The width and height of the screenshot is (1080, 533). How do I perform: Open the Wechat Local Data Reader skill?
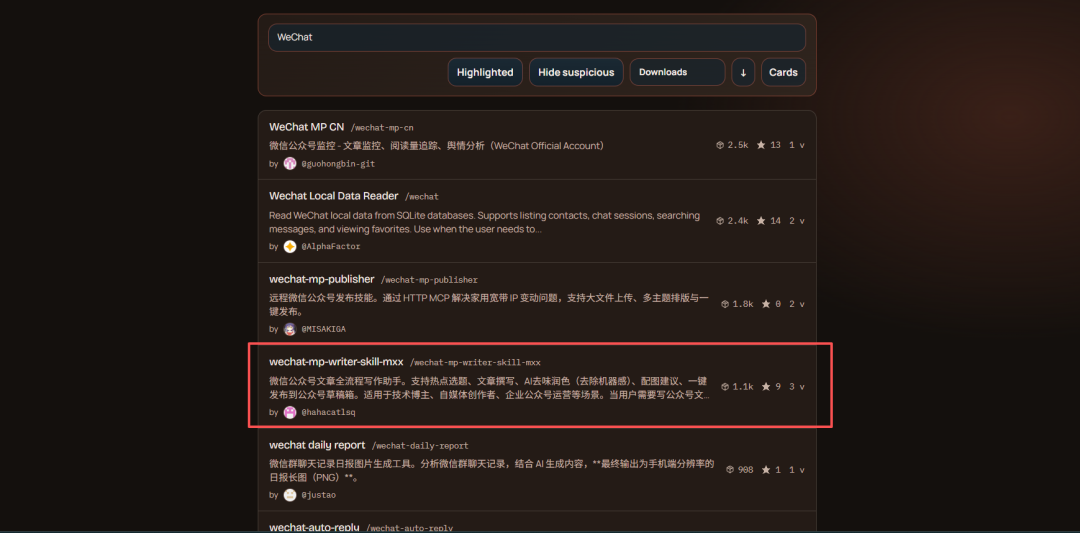pyautogui.click(x=334, y=196)
